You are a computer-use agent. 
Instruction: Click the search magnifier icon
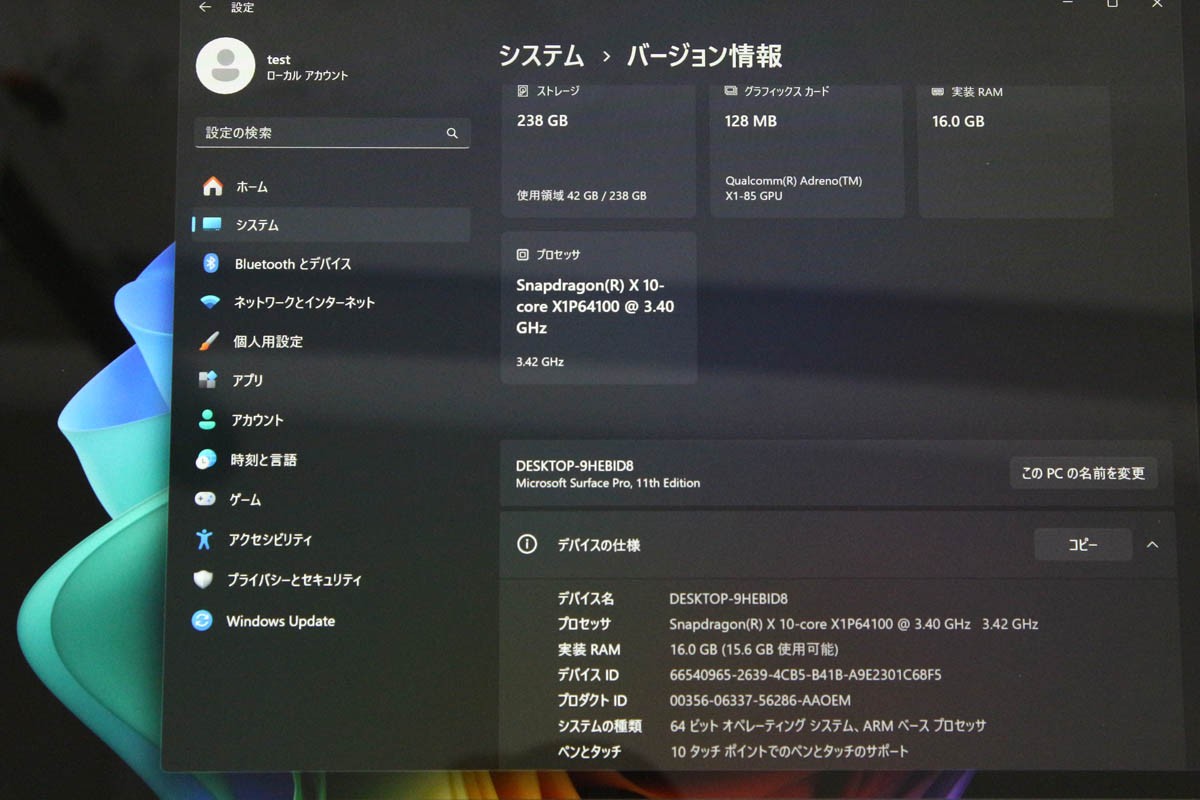pyautogui.click(x=452, y=132)
